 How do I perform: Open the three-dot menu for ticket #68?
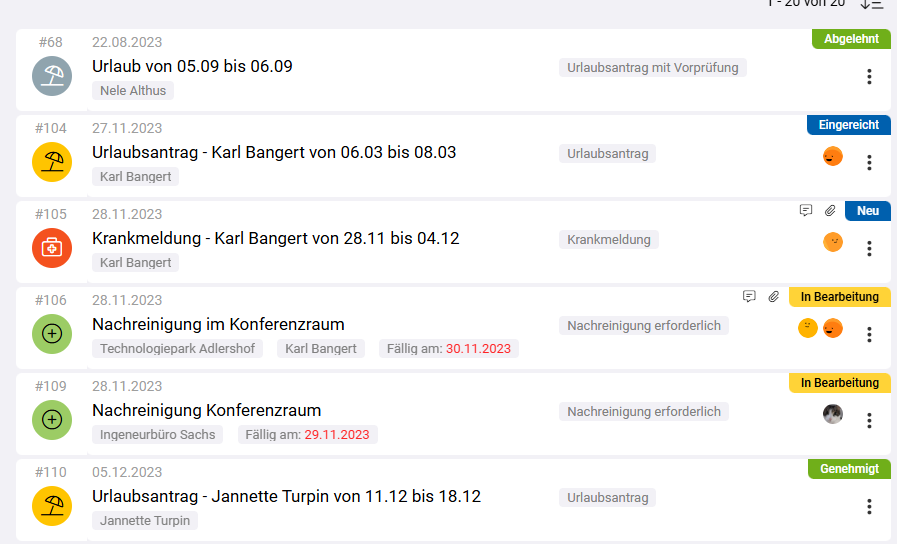click(869, 76)
